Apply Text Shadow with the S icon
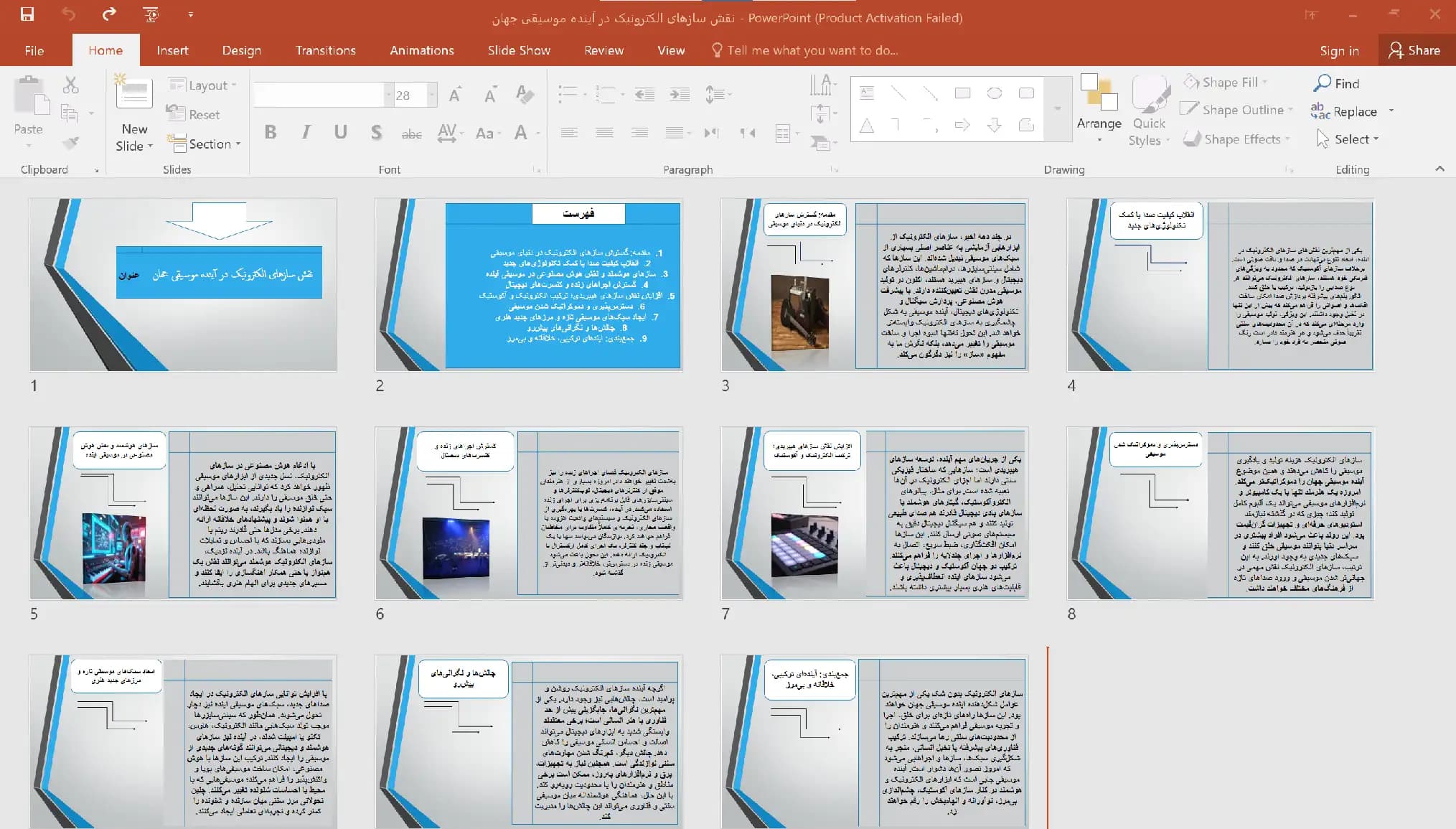Image resolution: width=1456 pixels, height=829 pixels. [x=376, y=132]
